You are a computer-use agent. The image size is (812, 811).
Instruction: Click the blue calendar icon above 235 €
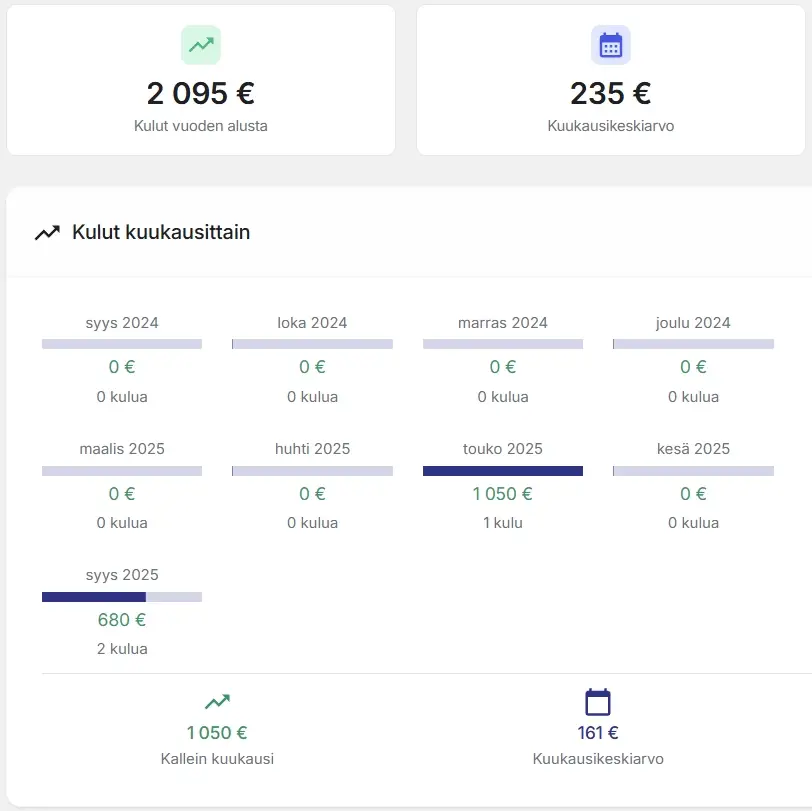(x=610, y=45)
